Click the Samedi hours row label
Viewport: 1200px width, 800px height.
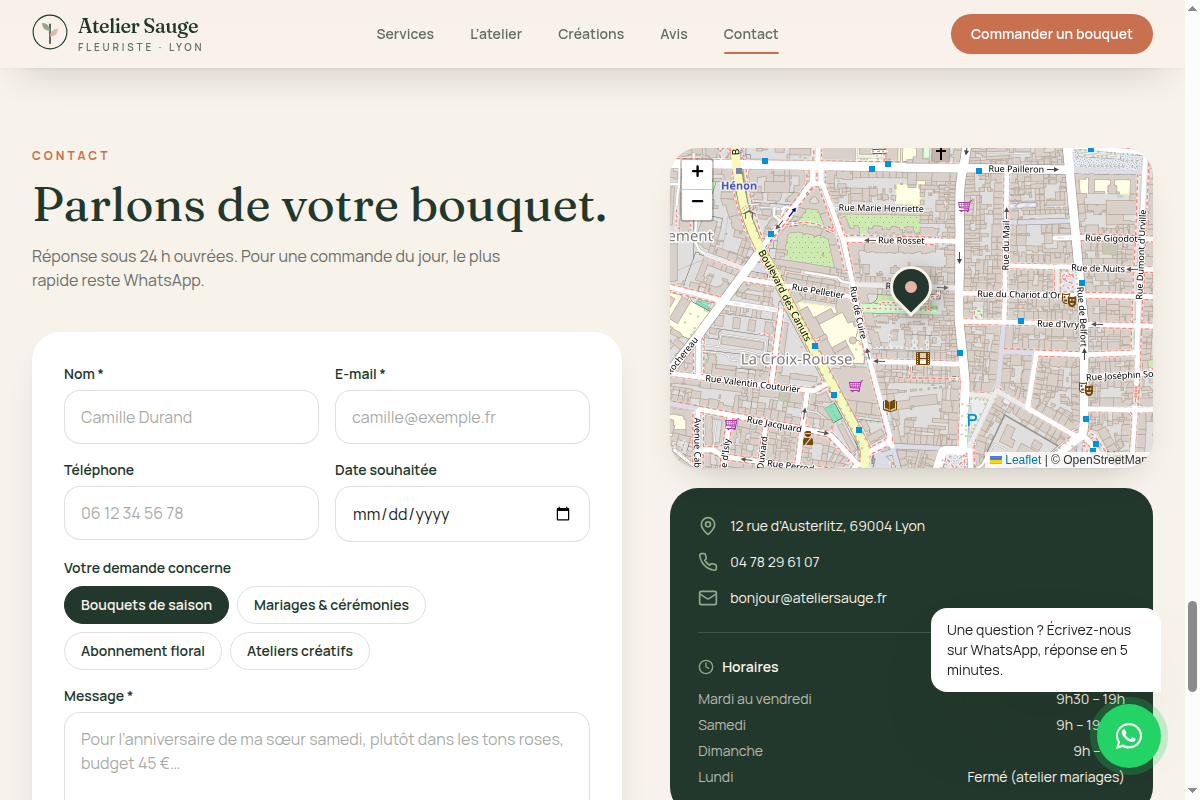click(722, 725)
